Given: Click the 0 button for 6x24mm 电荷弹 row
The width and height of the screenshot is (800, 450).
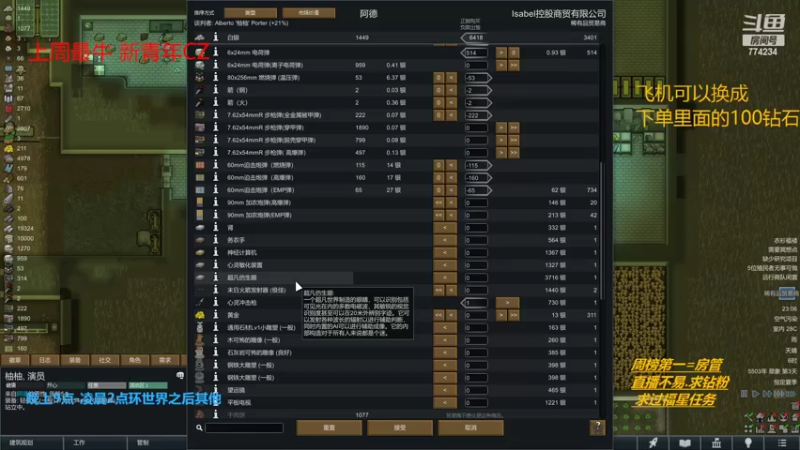Looking at the screenshot, I should 514,53.
